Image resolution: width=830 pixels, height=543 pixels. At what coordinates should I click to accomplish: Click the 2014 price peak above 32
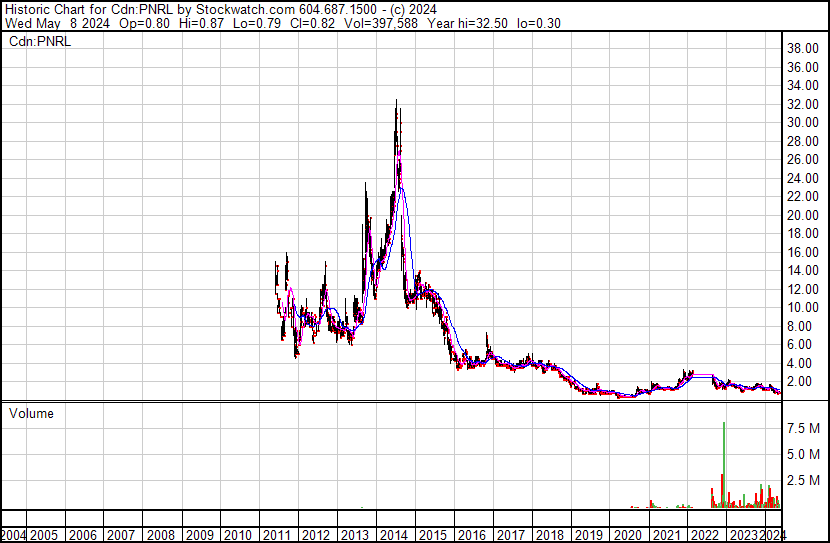click(397, 102)
